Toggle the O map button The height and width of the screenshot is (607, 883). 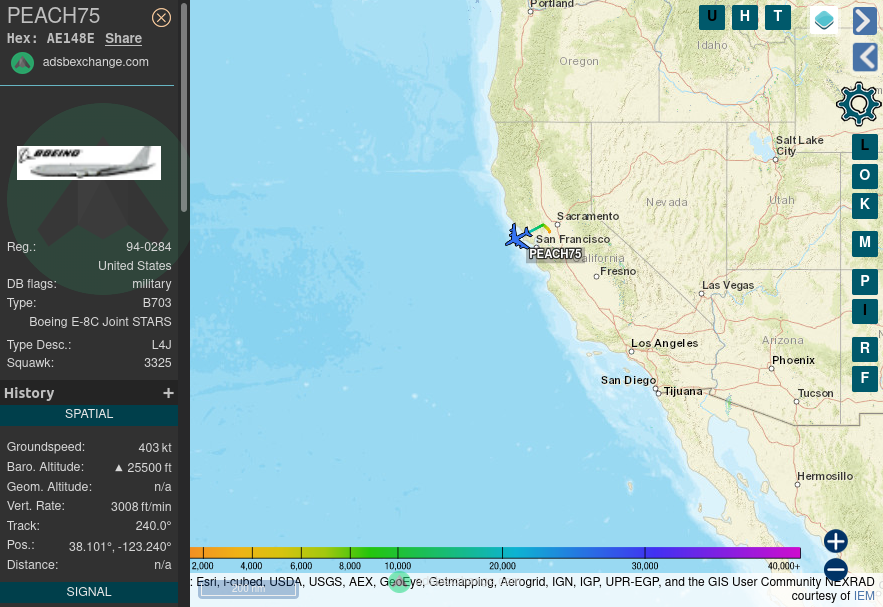[864, 176]
